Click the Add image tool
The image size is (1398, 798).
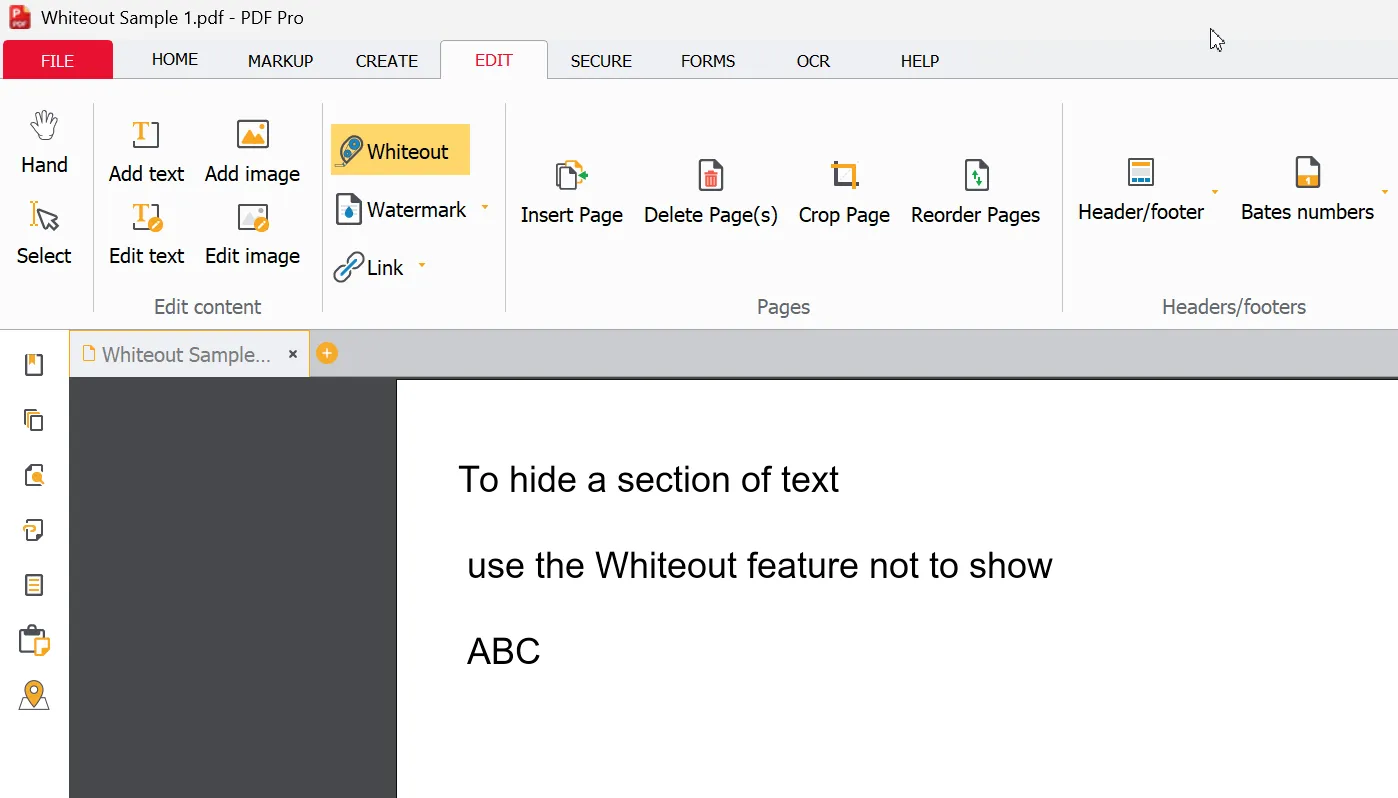pos(252,152)
